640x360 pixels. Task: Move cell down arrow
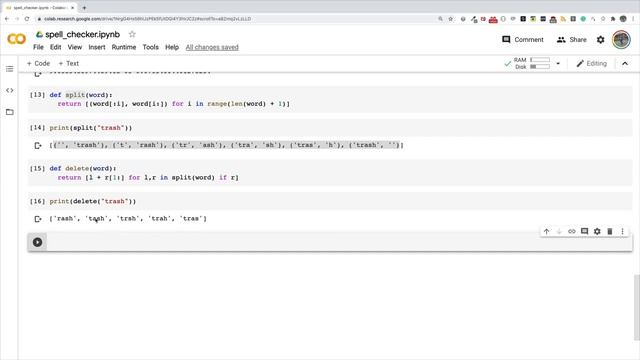[x=559, y=231]
